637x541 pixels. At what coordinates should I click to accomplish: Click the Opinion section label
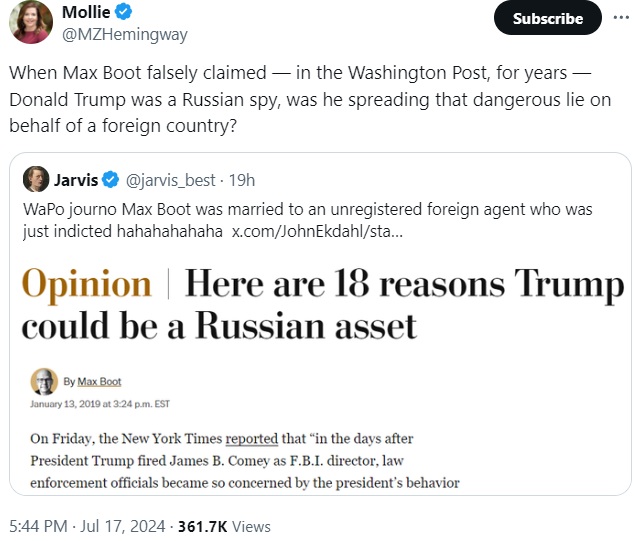[x=87, y=286]
